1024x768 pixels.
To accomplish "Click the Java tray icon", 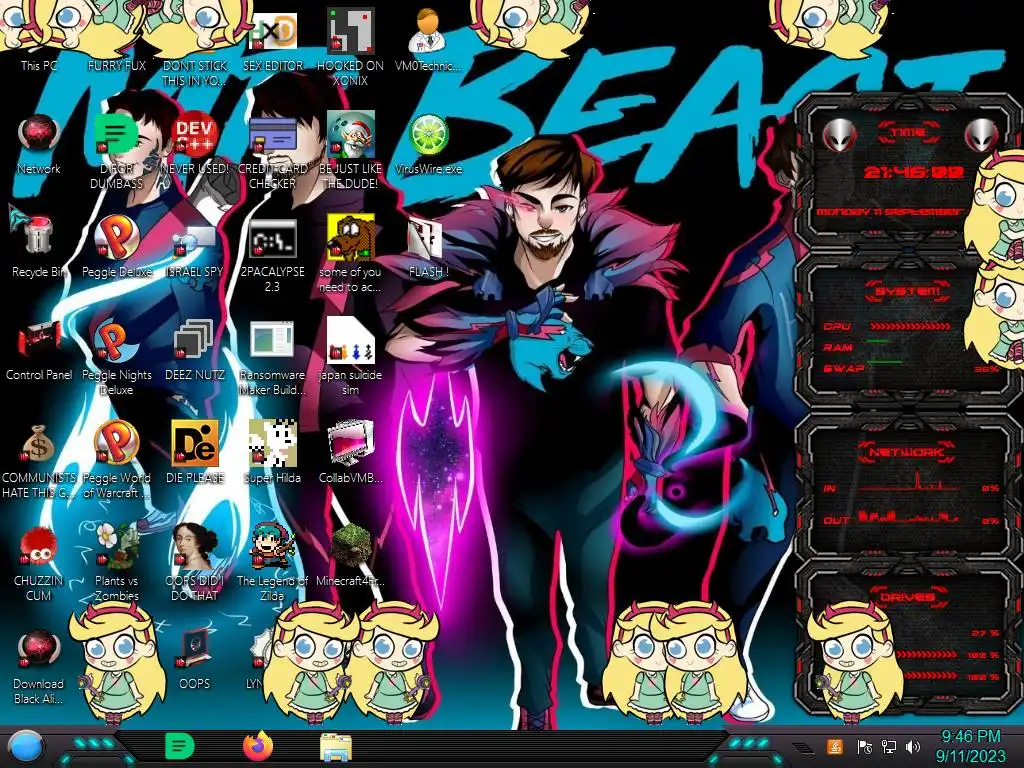I will 834,747.
